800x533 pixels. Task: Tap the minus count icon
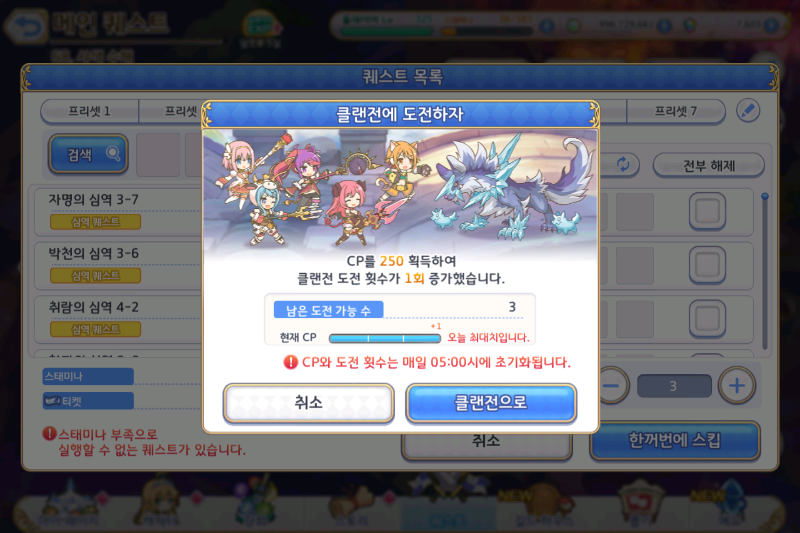(x=612, y=386)
